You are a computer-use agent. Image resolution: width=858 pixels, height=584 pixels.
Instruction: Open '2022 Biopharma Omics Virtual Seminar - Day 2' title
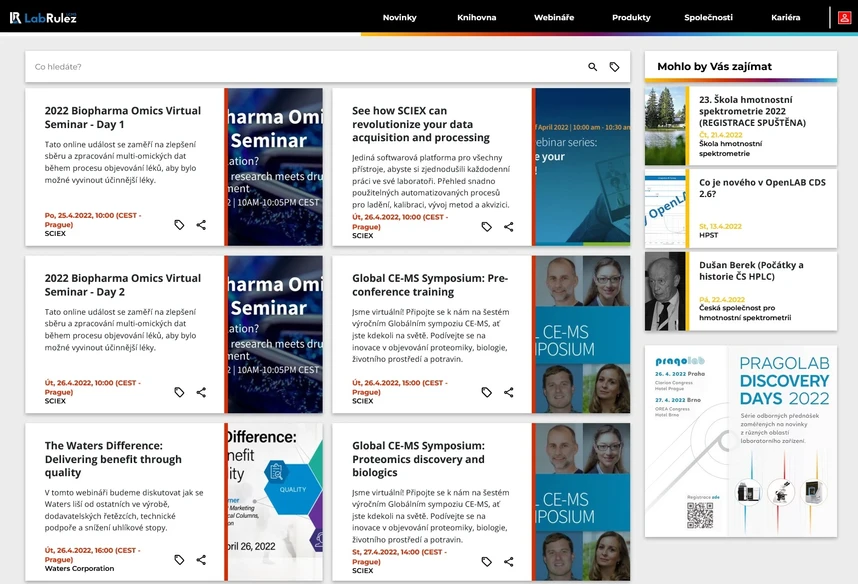(123, 285)
